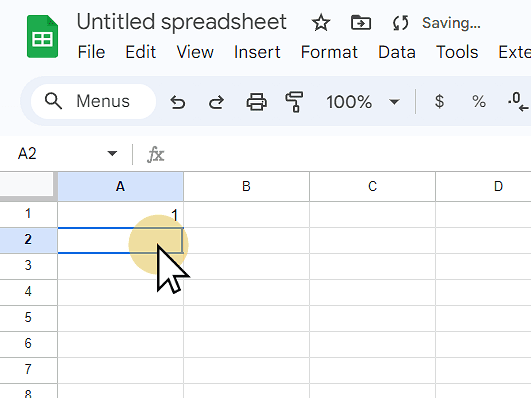Open the View menu

[195, 52]
